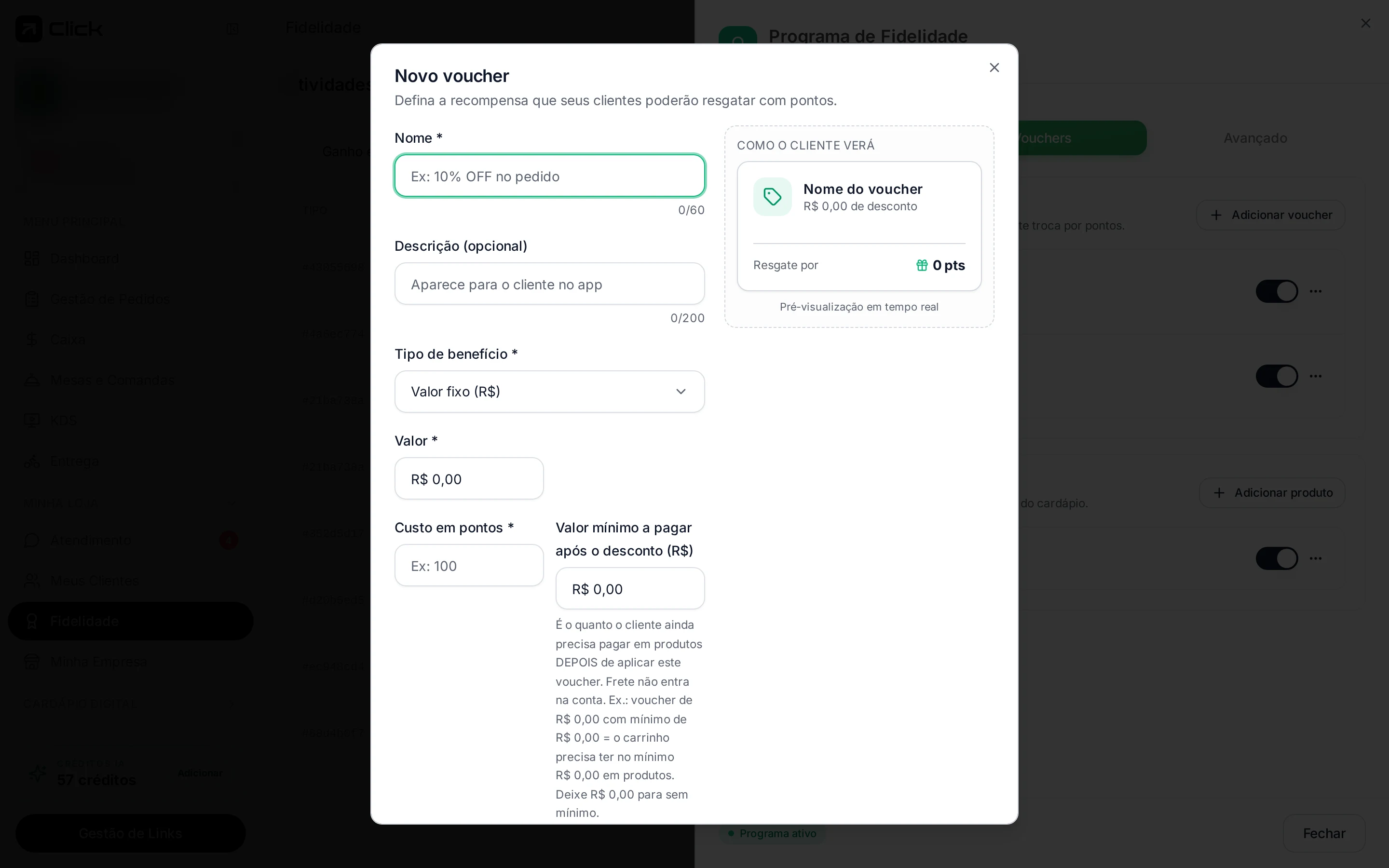Click the 'Programa ativo' status badge
The width and height of the screenshot is (1389, 868).
tap(772, 834)
